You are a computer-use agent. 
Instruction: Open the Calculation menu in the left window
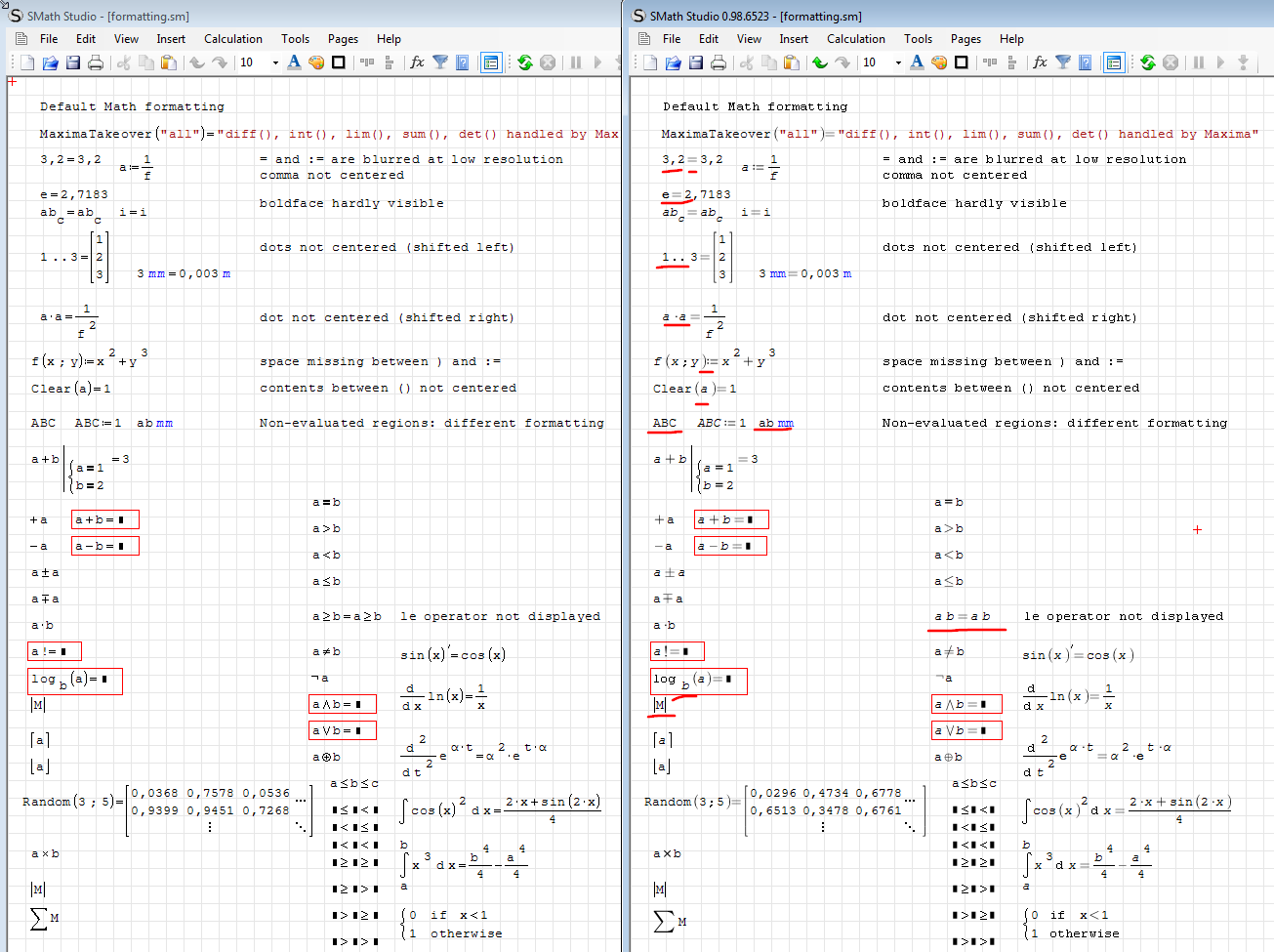pyautogui.click(x=232, y=39)
